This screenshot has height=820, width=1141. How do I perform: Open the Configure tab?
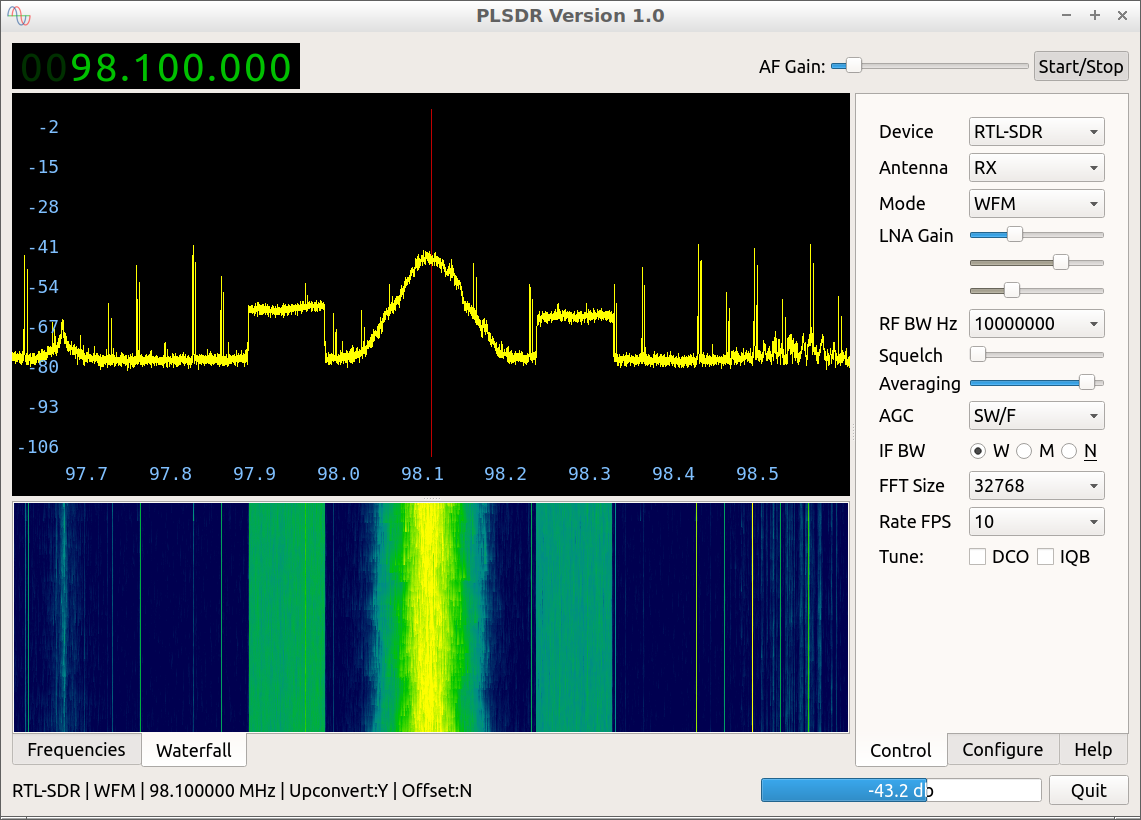(x=1002, y=750)
